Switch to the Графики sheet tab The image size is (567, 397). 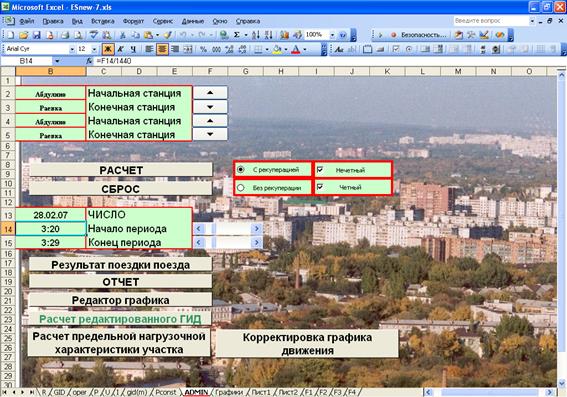tap(229, 392)
